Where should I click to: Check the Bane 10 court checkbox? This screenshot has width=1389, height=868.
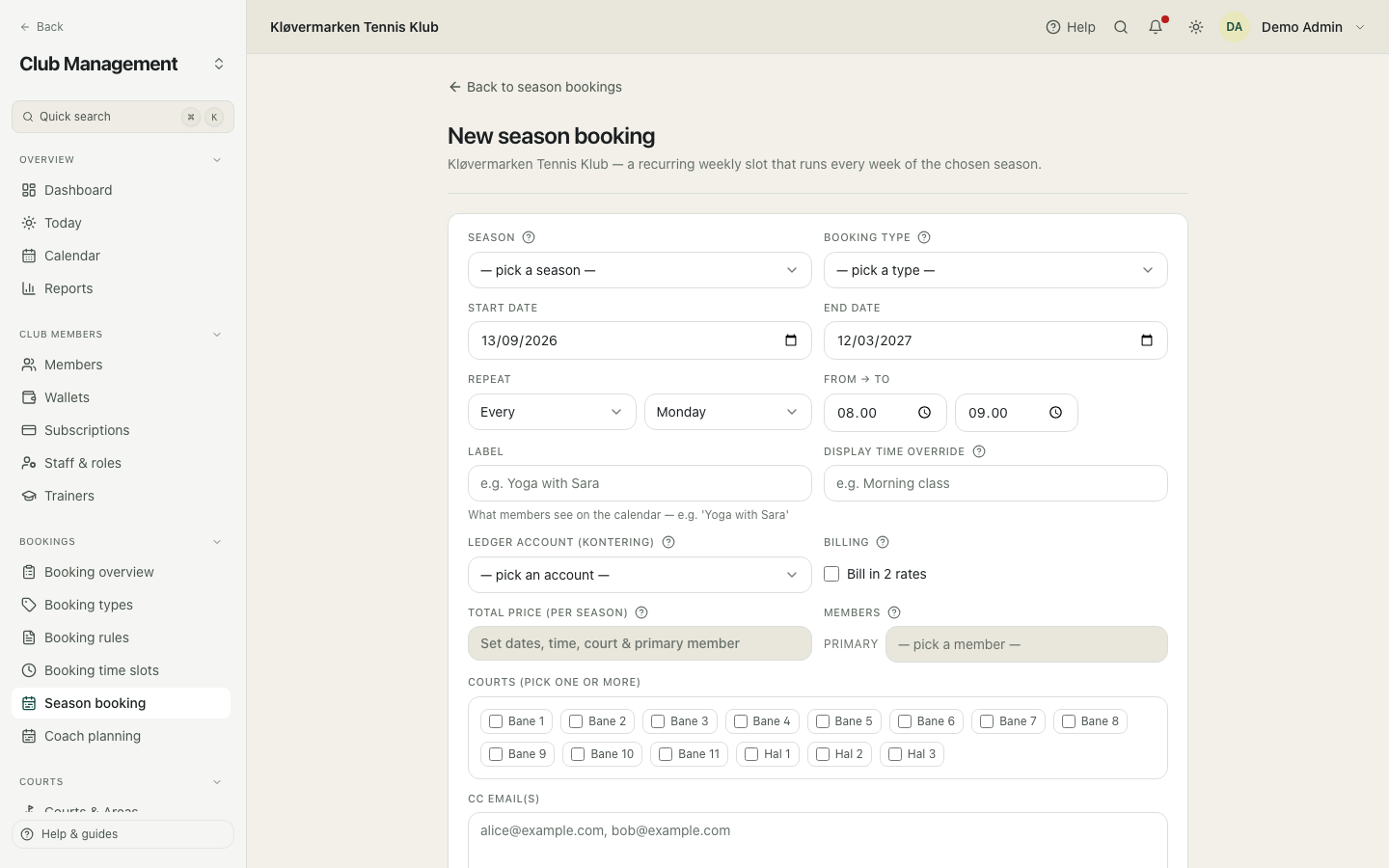[578, 754]
